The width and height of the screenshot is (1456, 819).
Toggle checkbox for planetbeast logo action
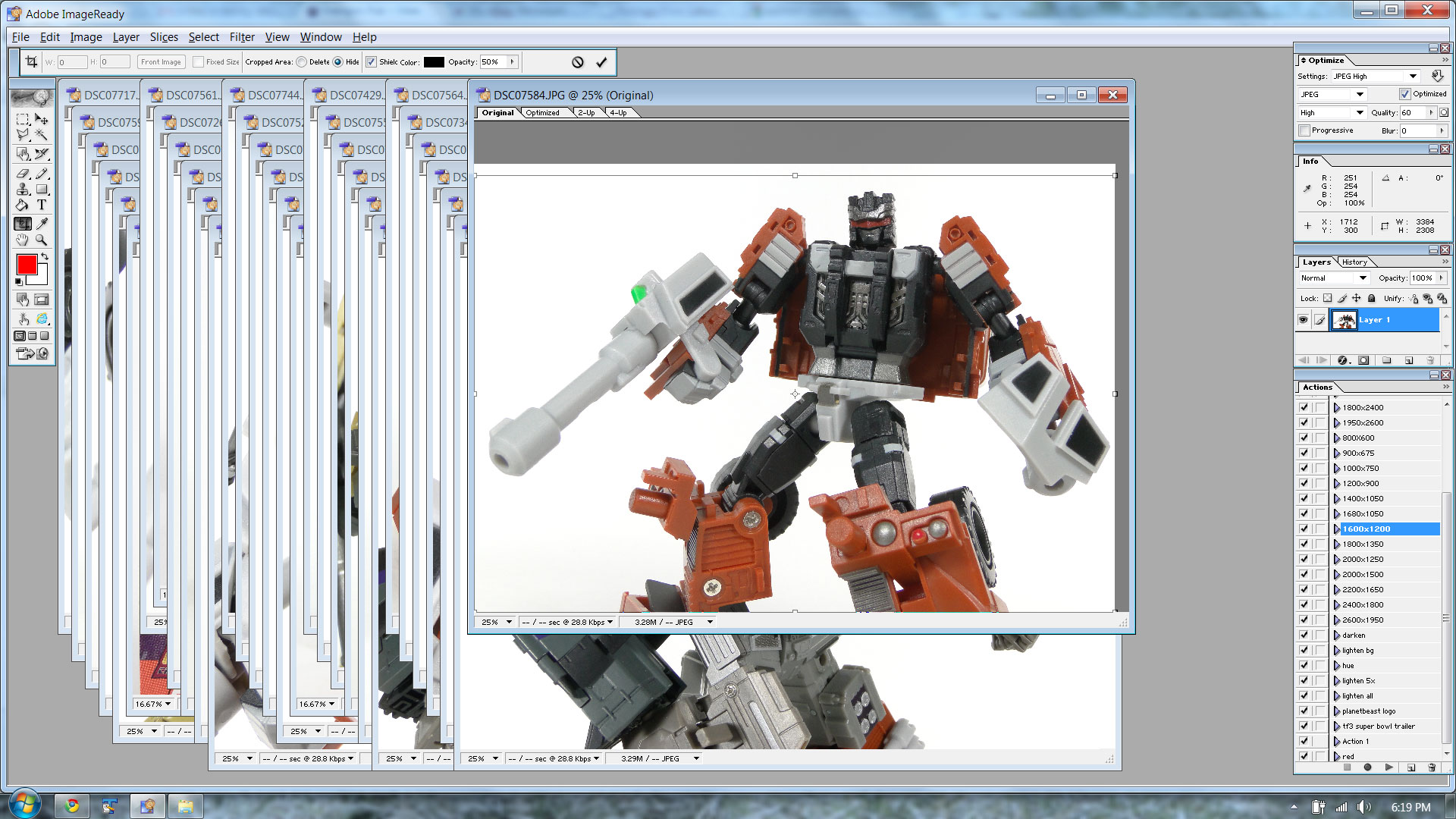1304,711
